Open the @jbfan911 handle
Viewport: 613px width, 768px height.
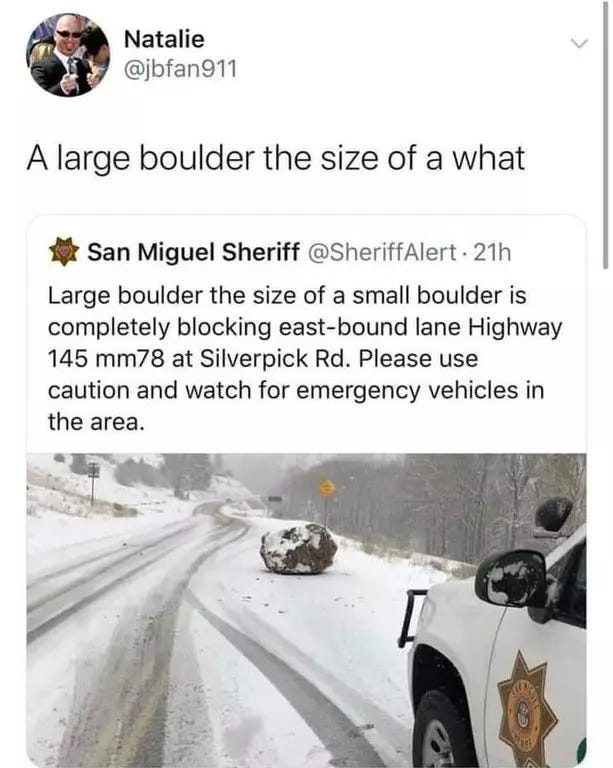point(180,70)
